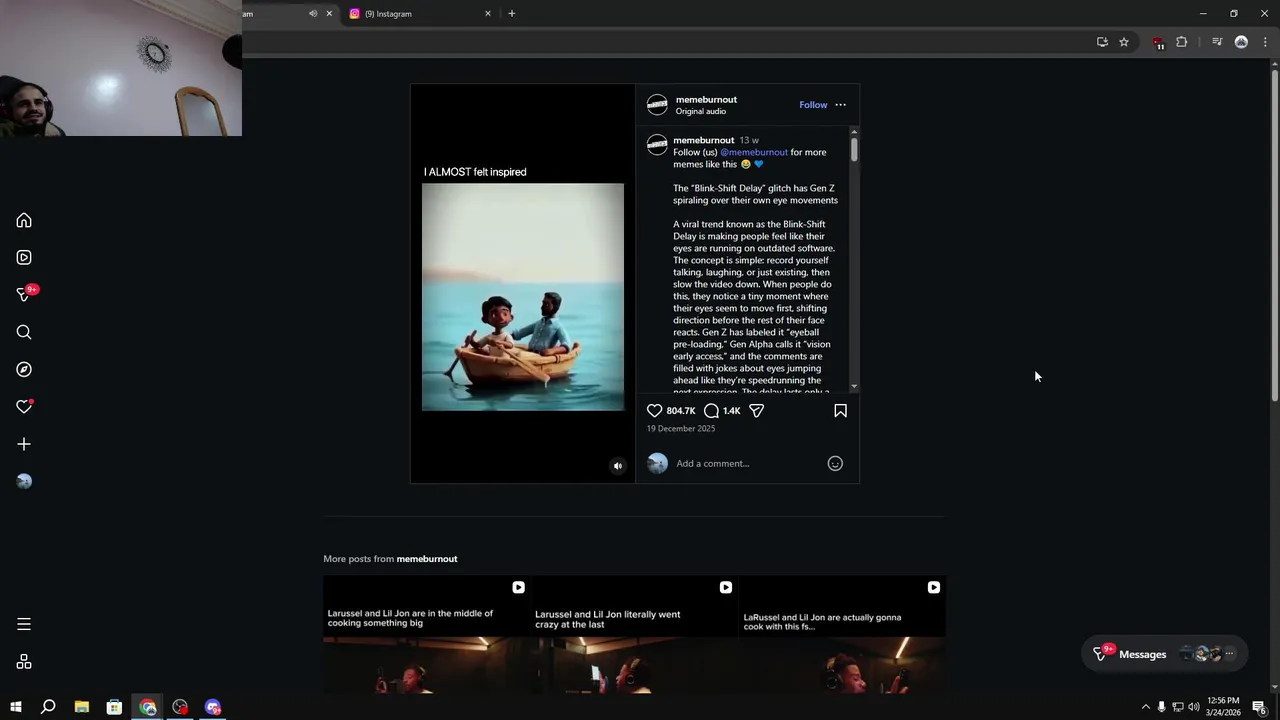This screenshot has width=1280, height=720.
Task: Open the memeburnout avatar beside caption
Action: pyautogui.click(x=657, y=145)
